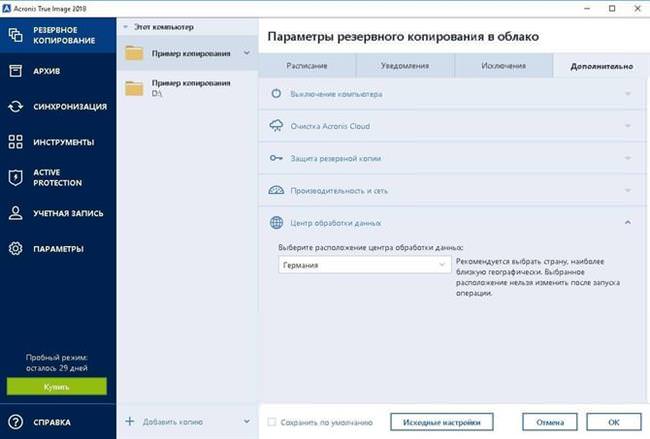This screenshot has height=439, width=650.
Task: Click the green Купить button
Action: pos(57,386)
